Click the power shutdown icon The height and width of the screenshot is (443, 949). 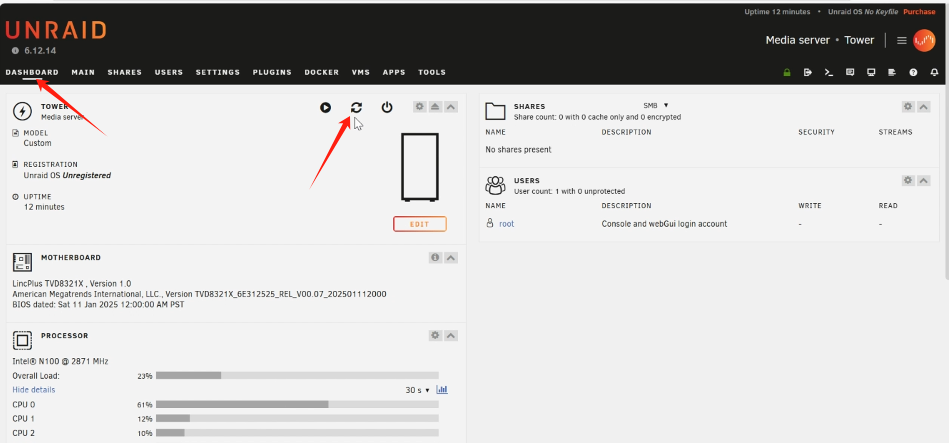click(387, 108)
